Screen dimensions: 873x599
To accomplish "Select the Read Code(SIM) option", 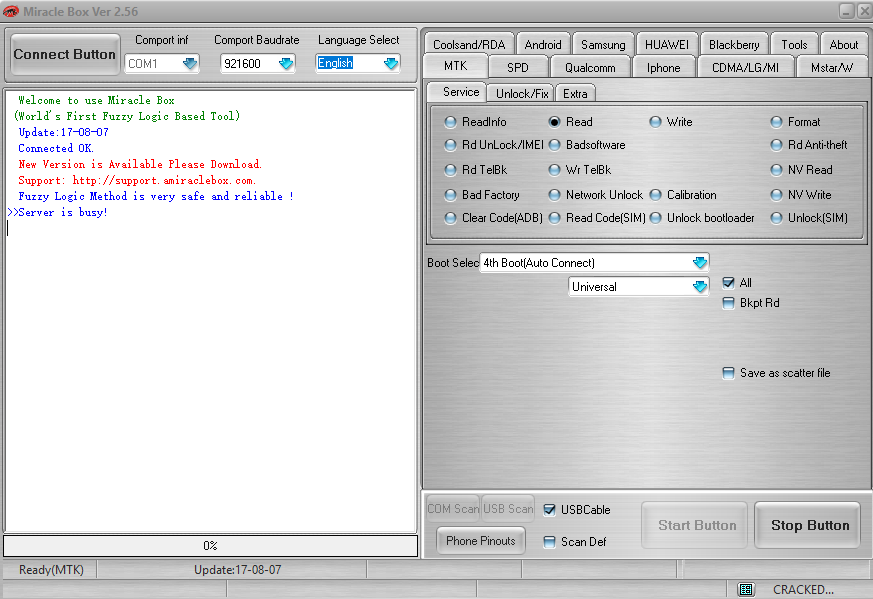I will [597, 218].
